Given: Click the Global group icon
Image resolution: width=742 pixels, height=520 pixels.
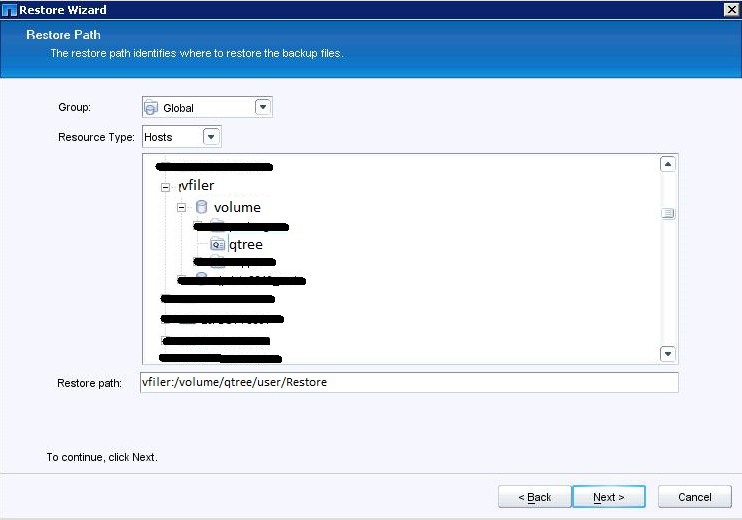Looking at the screenshot, I should click(x=151, y=107).
